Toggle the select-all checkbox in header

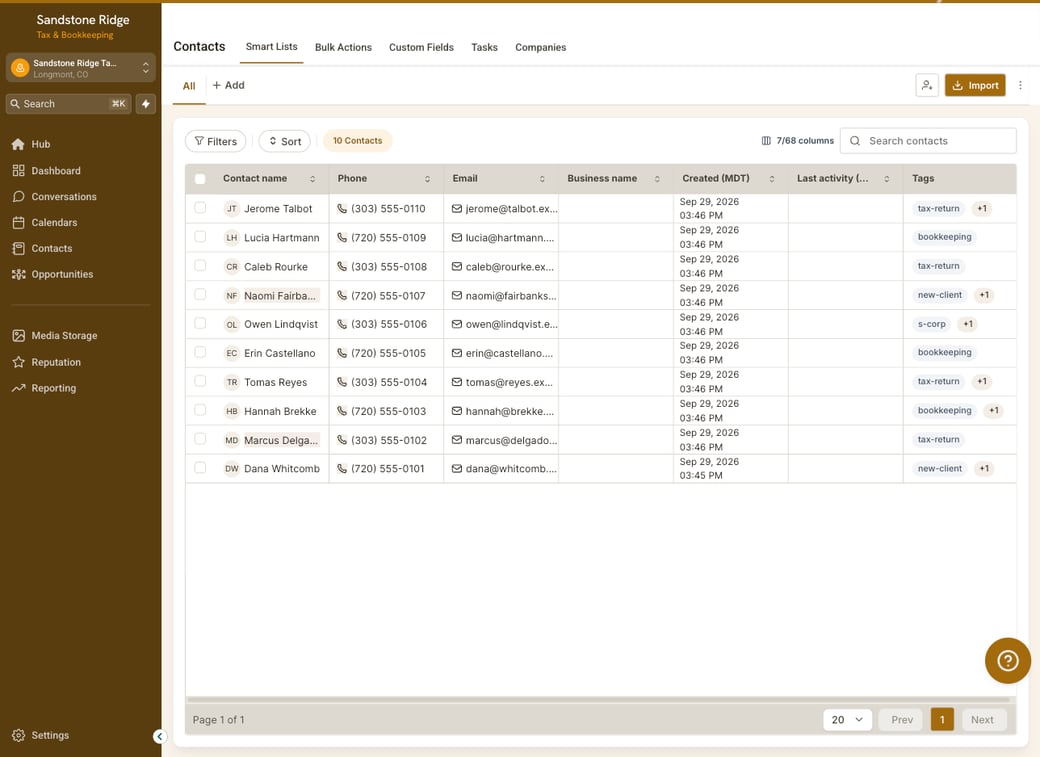(x=200, y=178)
